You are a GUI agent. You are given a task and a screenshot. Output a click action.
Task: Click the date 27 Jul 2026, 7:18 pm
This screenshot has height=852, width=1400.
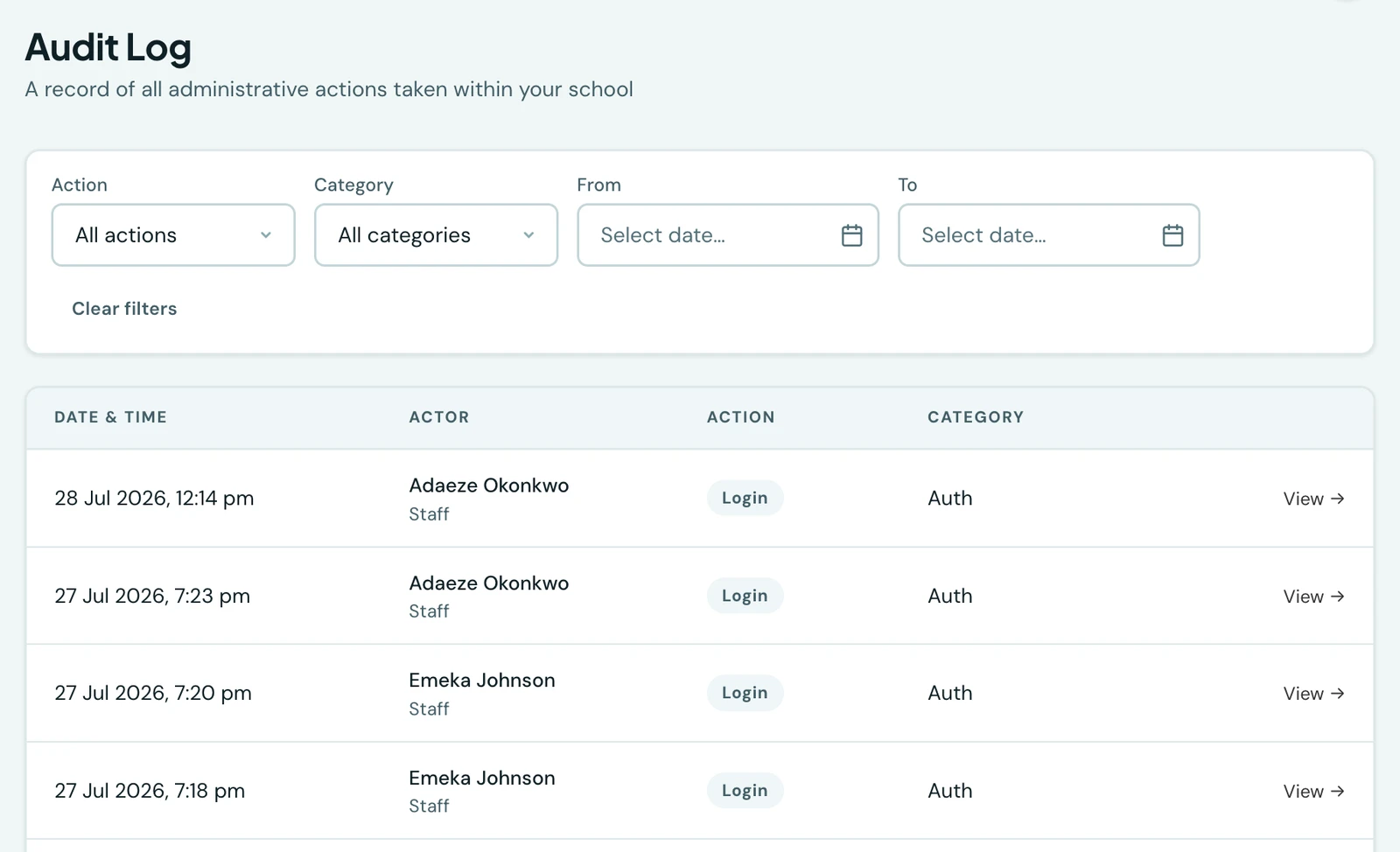[x=150, y=792]
